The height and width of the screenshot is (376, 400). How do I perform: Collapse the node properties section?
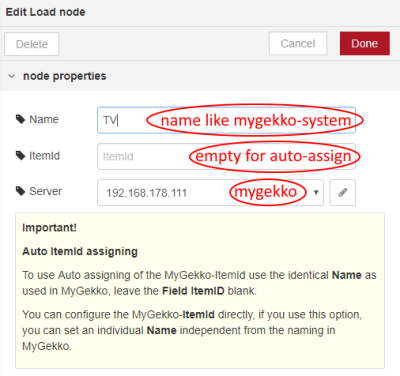pyautogui.click(x=12, y=76)
